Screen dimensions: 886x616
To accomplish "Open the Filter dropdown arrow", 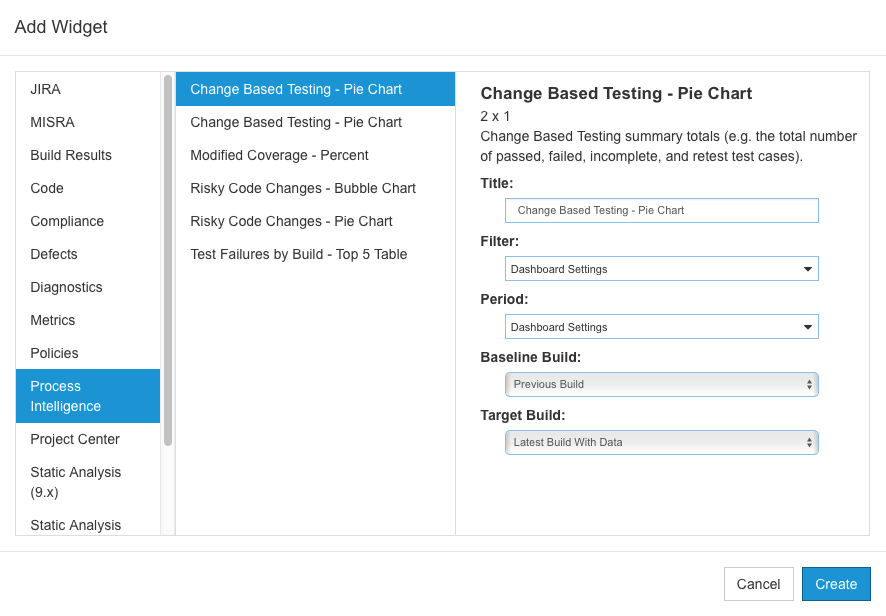I will [807, 269].
